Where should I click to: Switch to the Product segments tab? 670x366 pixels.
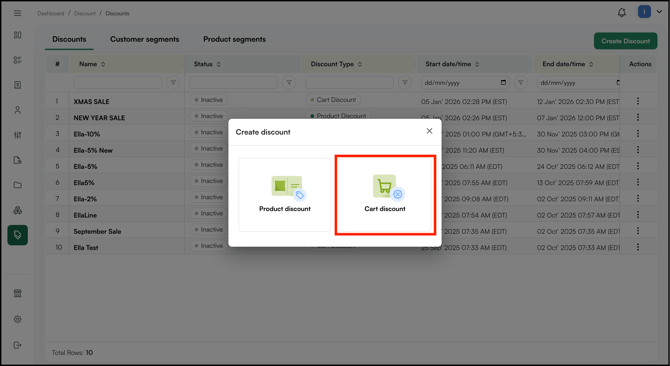pos(234,39)
